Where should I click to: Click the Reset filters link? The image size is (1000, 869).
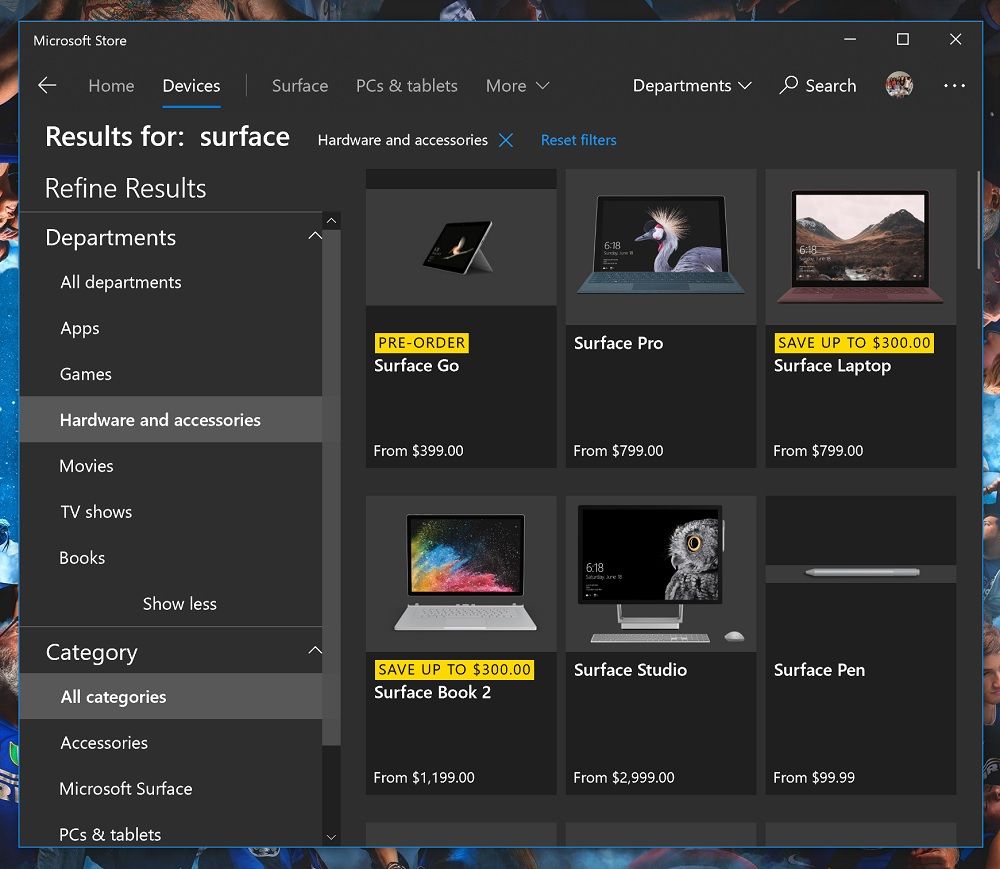(578, 140)
